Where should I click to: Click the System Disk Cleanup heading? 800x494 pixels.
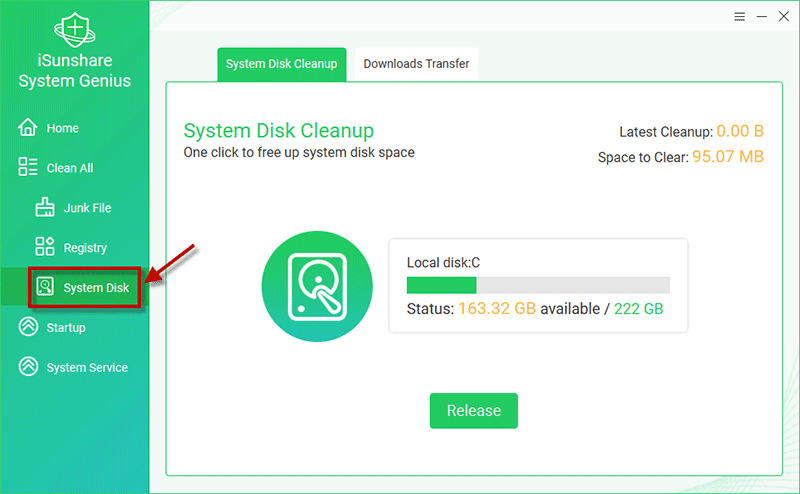(279, 131)
